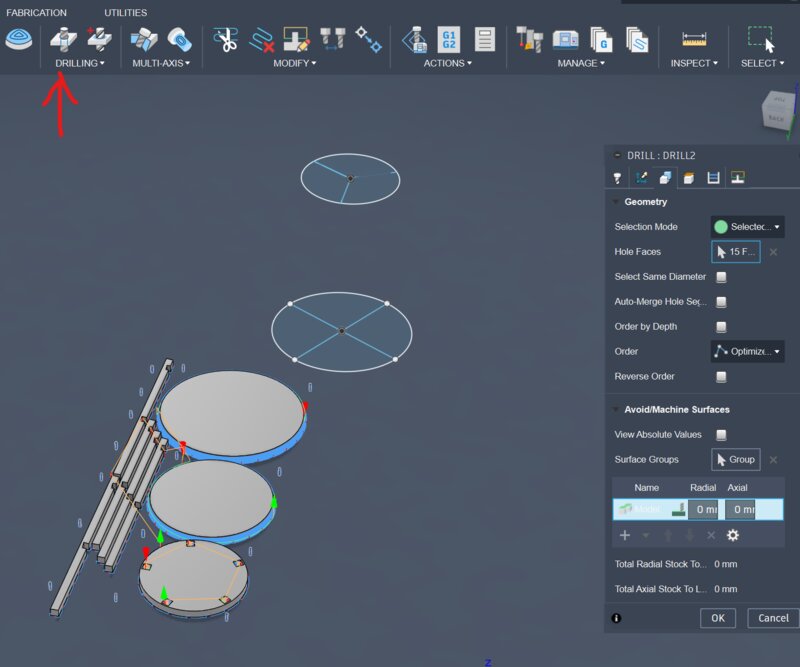Clear the Hole Faces selection
Image resolution: width=800 pixels, height=667 pixels.
pos(773,252)
